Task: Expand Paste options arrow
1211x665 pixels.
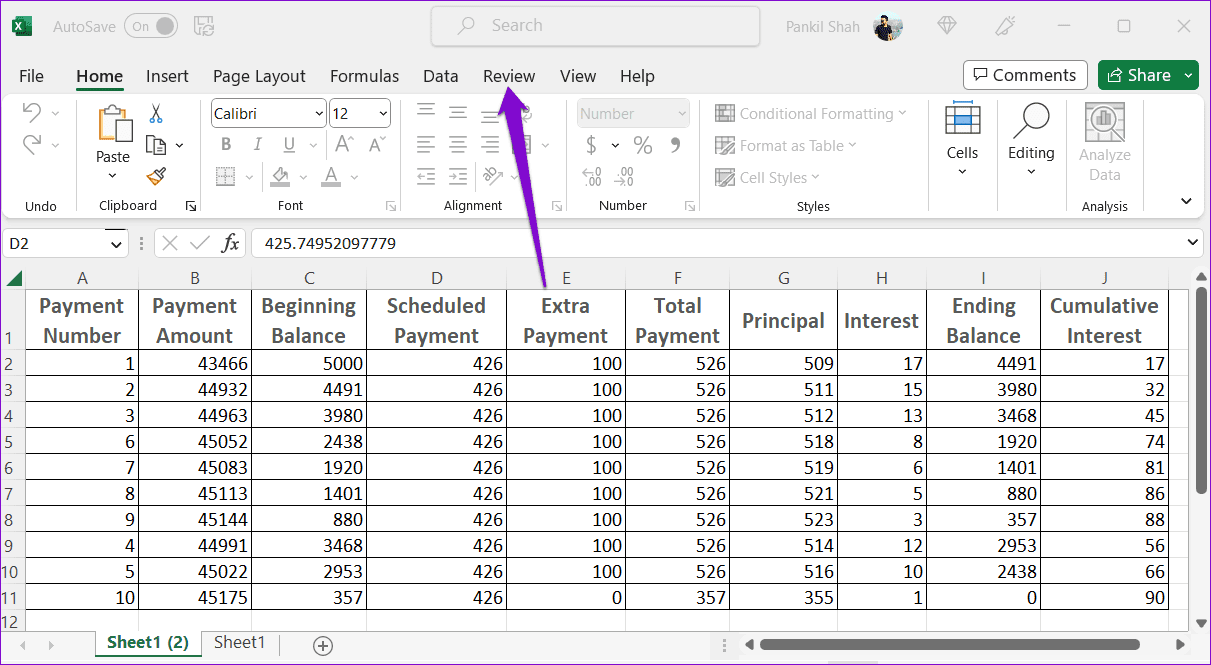Action: (x=112, y=176)
